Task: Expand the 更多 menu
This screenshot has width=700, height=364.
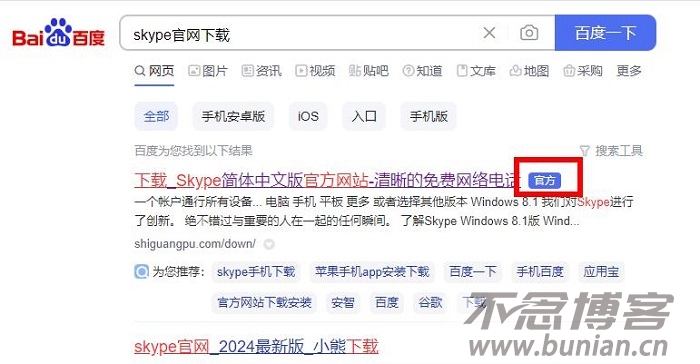Action: click(629, 71)
